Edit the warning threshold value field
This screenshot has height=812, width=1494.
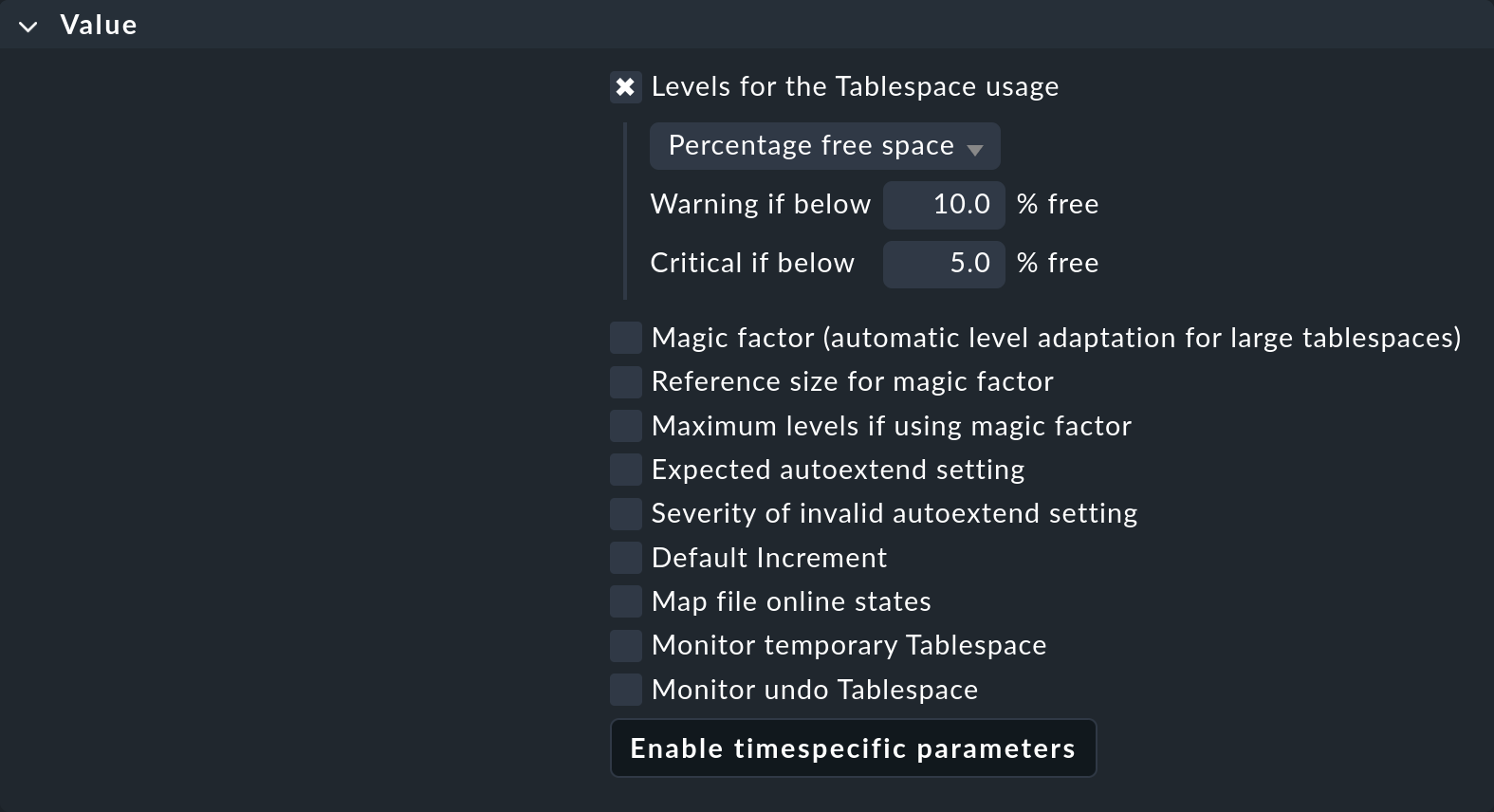click(943, 204)
